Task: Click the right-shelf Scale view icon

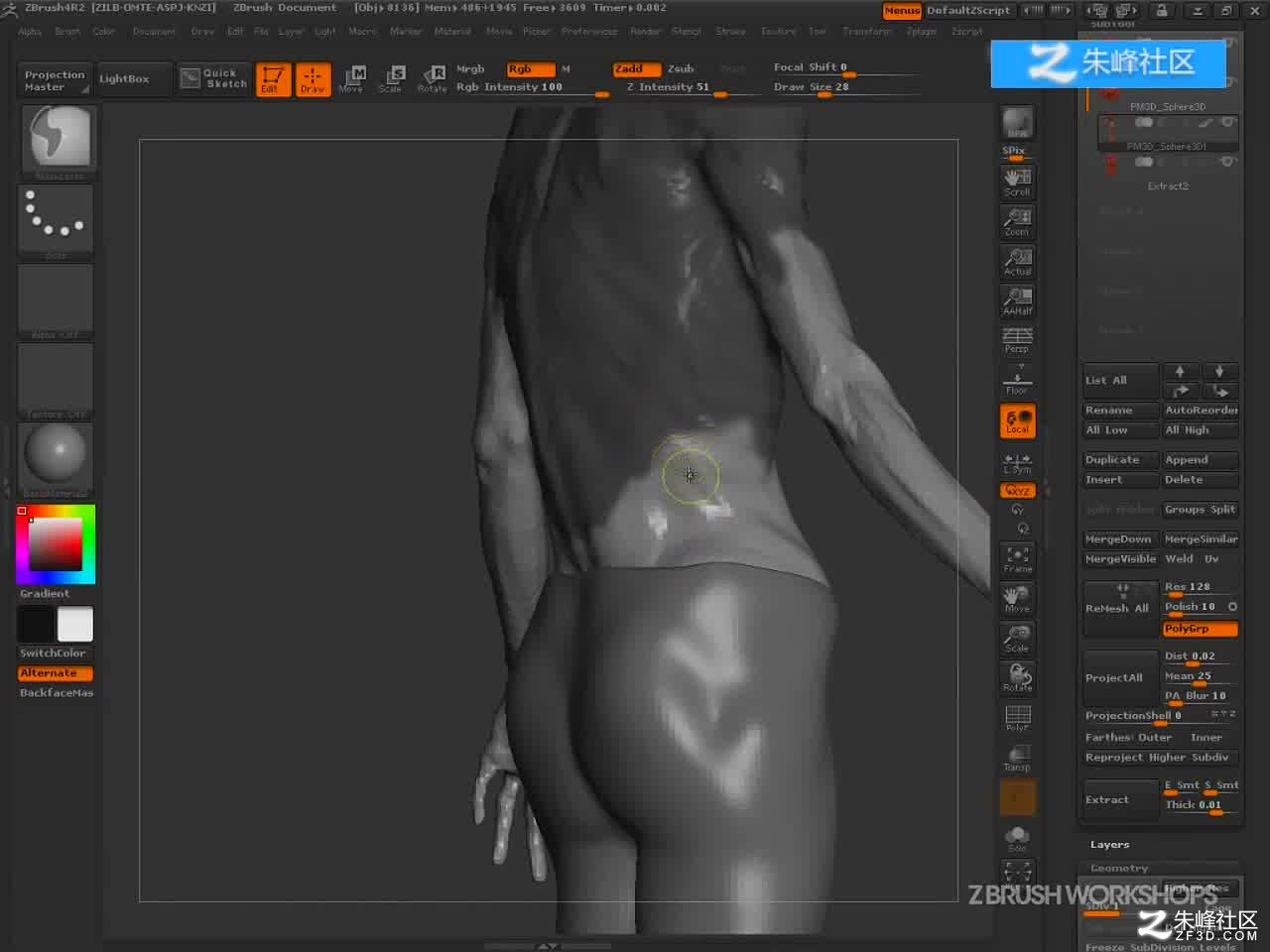Action: click(1017, 639)
